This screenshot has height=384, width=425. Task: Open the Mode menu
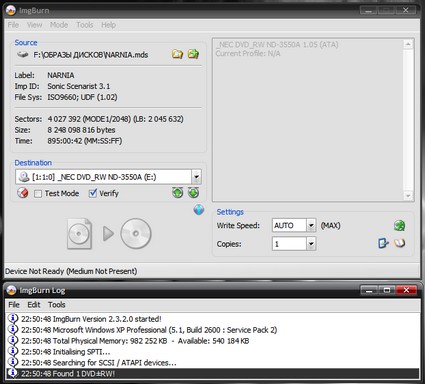(x=59, y=25)
